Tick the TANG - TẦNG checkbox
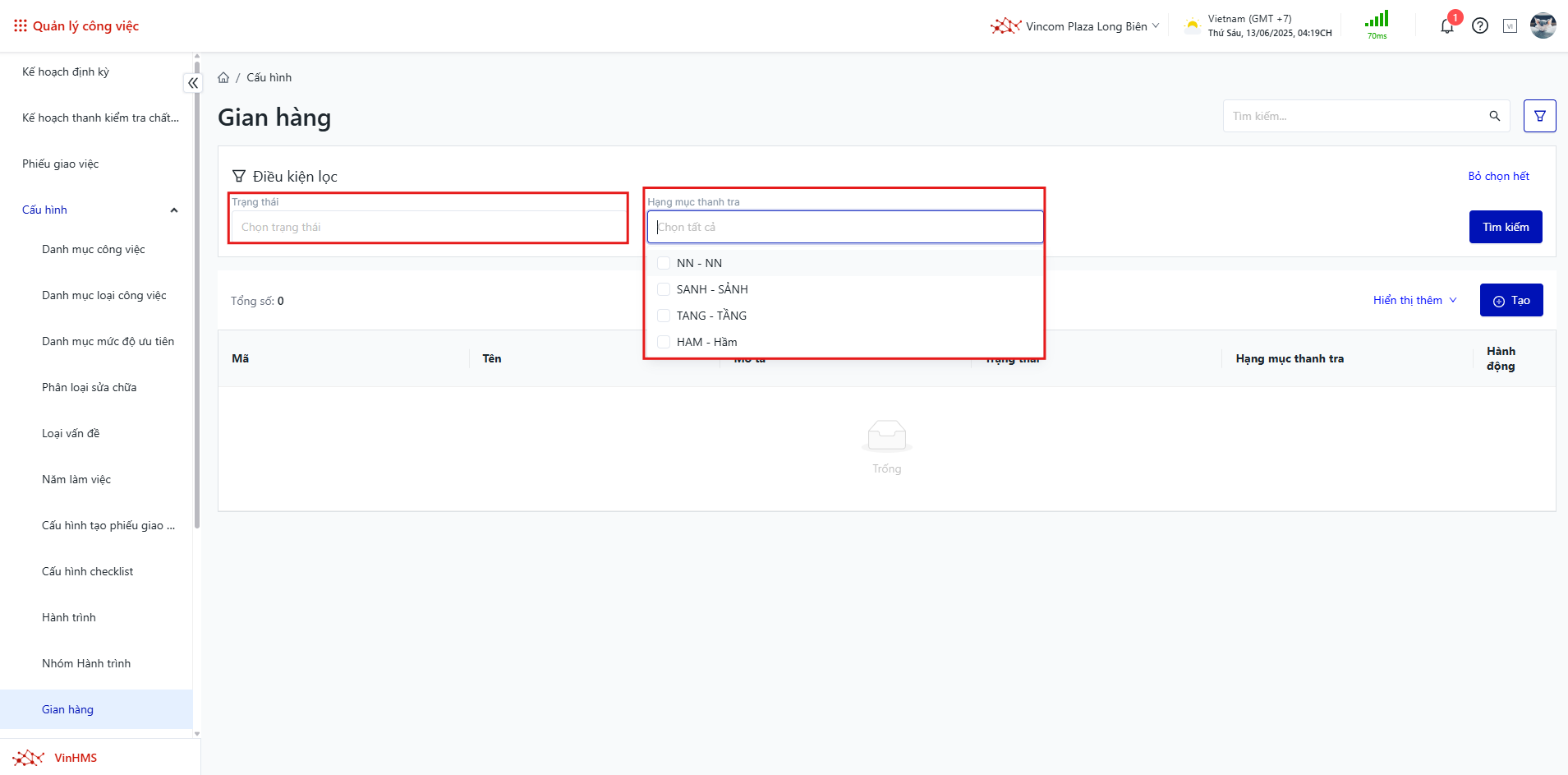1568x775 pixels. coord(664,316)
